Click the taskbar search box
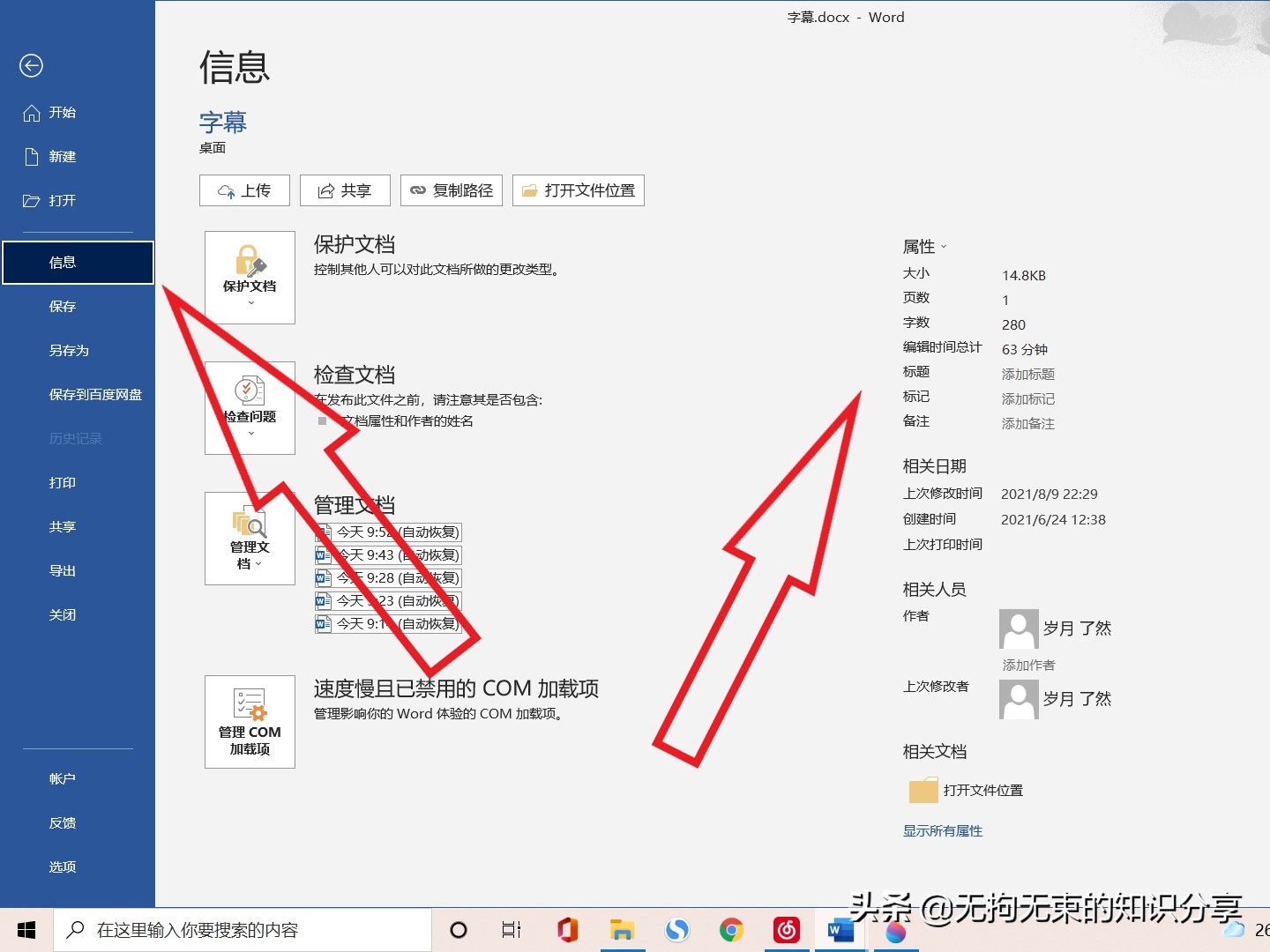Screen dimensions: 1270x952 click(x=243, y=930)
